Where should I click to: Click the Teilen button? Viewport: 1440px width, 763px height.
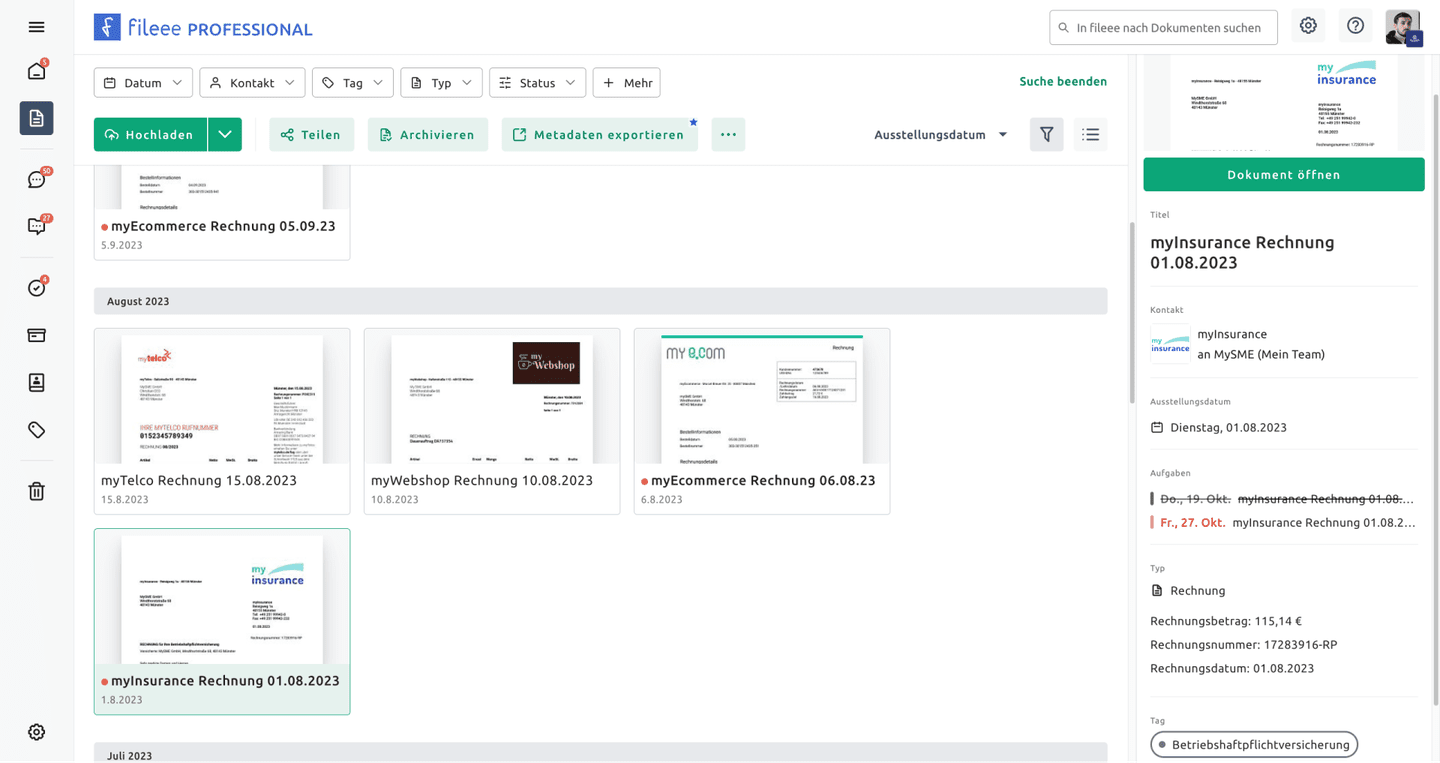pyautogui.click(x=312, y=135)
